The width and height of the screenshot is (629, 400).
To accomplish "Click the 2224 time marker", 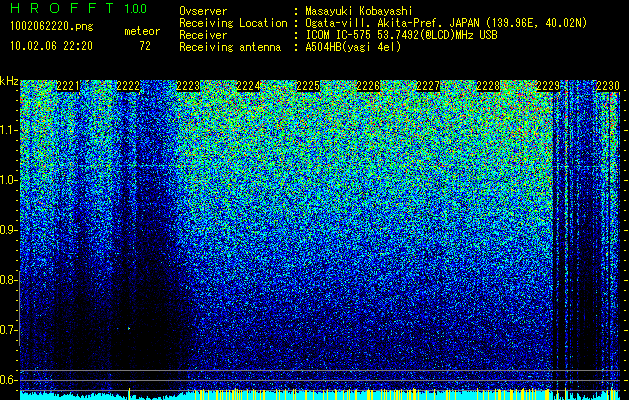I will coord(248,86).
